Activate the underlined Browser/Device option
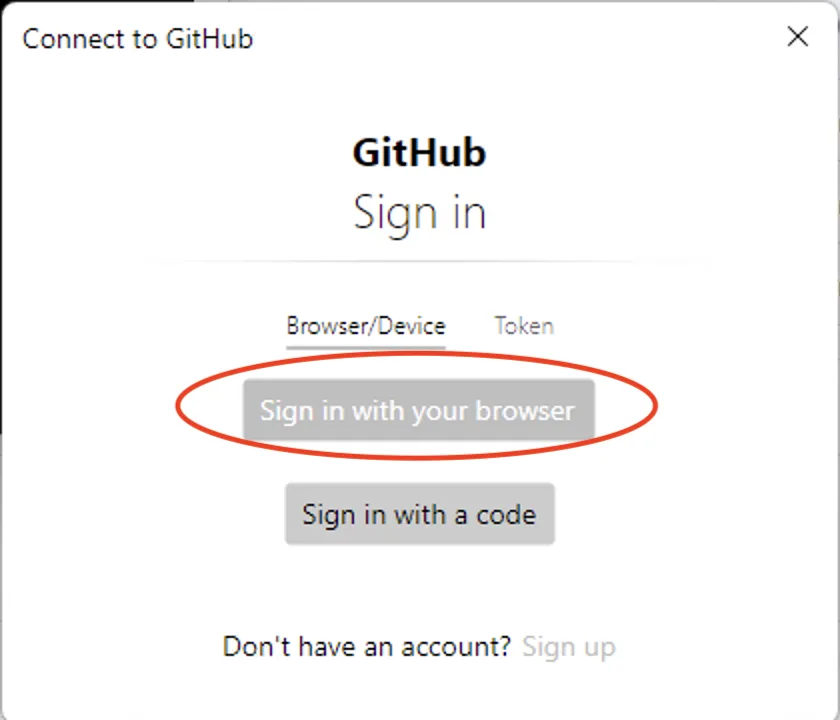The image size is (840, 720). click(366, 326)
